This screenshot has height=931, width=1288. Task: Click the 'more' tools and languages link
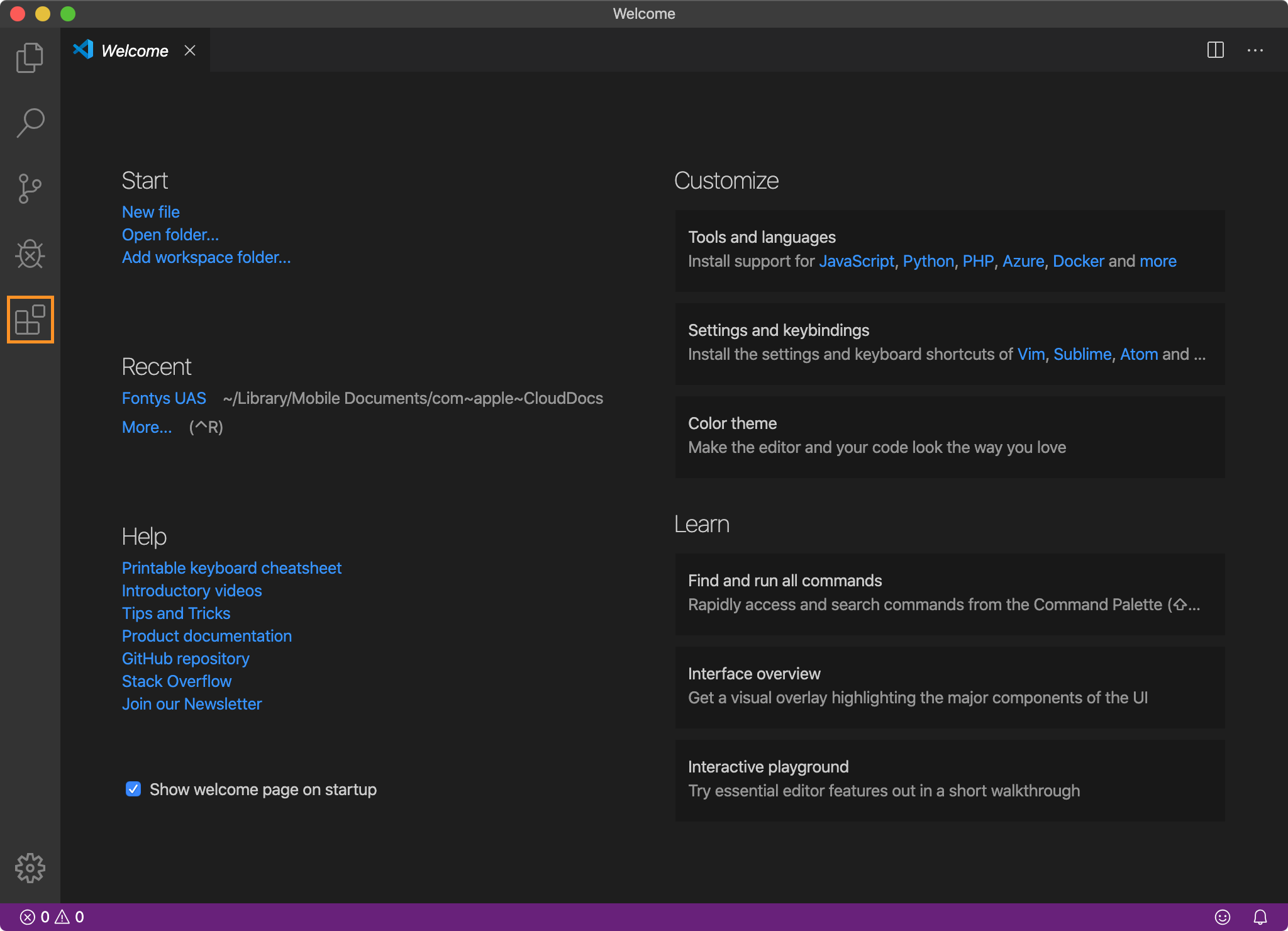[1157, 261]
